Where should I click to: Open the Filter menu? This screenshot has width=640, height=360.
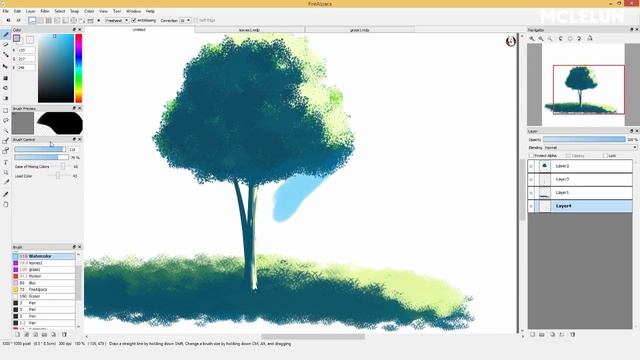click(45, 11)
